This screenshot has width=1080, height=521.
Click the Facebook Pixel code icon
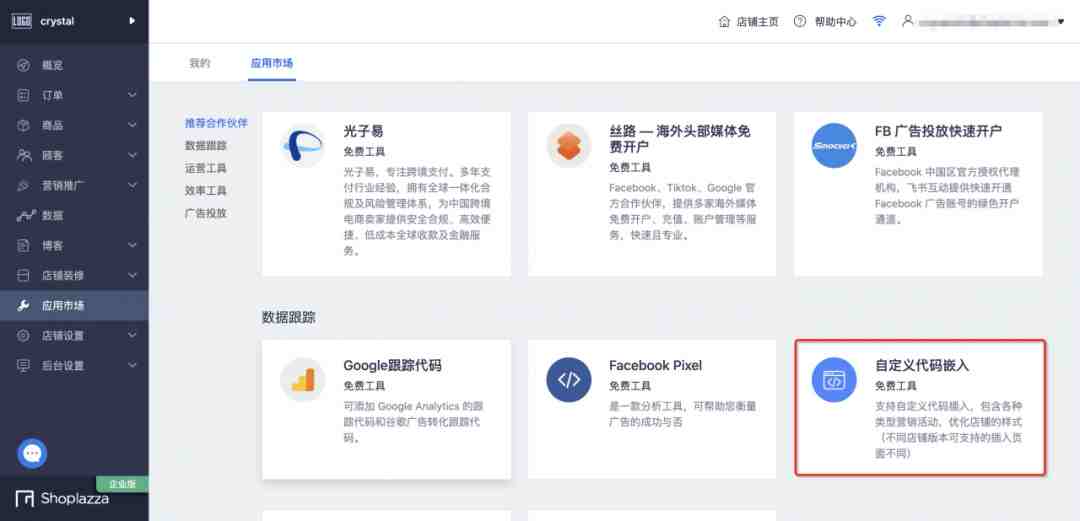point(569,380)
